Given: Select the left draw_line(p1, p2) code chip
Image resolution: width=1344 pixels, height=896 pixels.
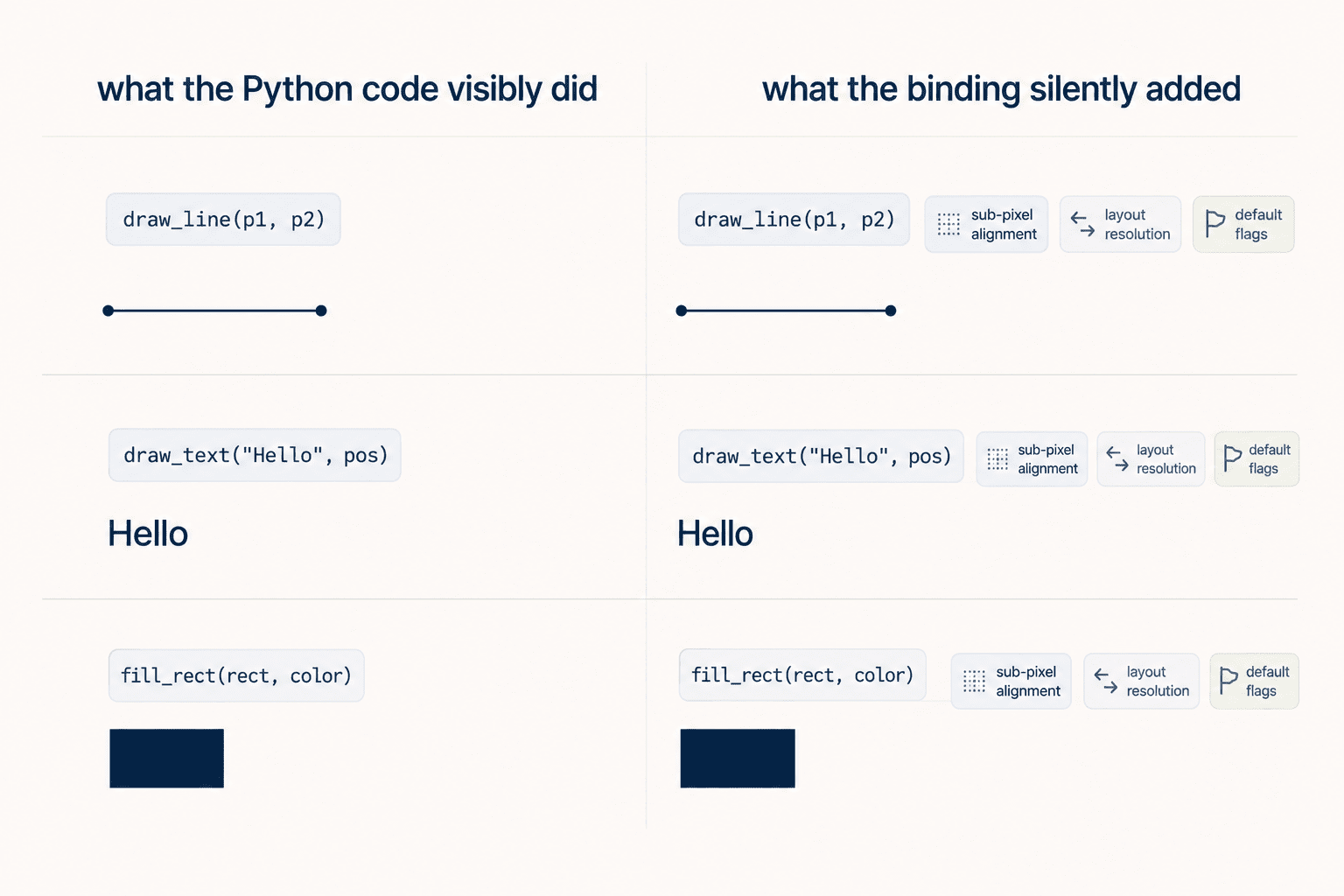Looking at the screenshot, I should (x=223, y=220).
